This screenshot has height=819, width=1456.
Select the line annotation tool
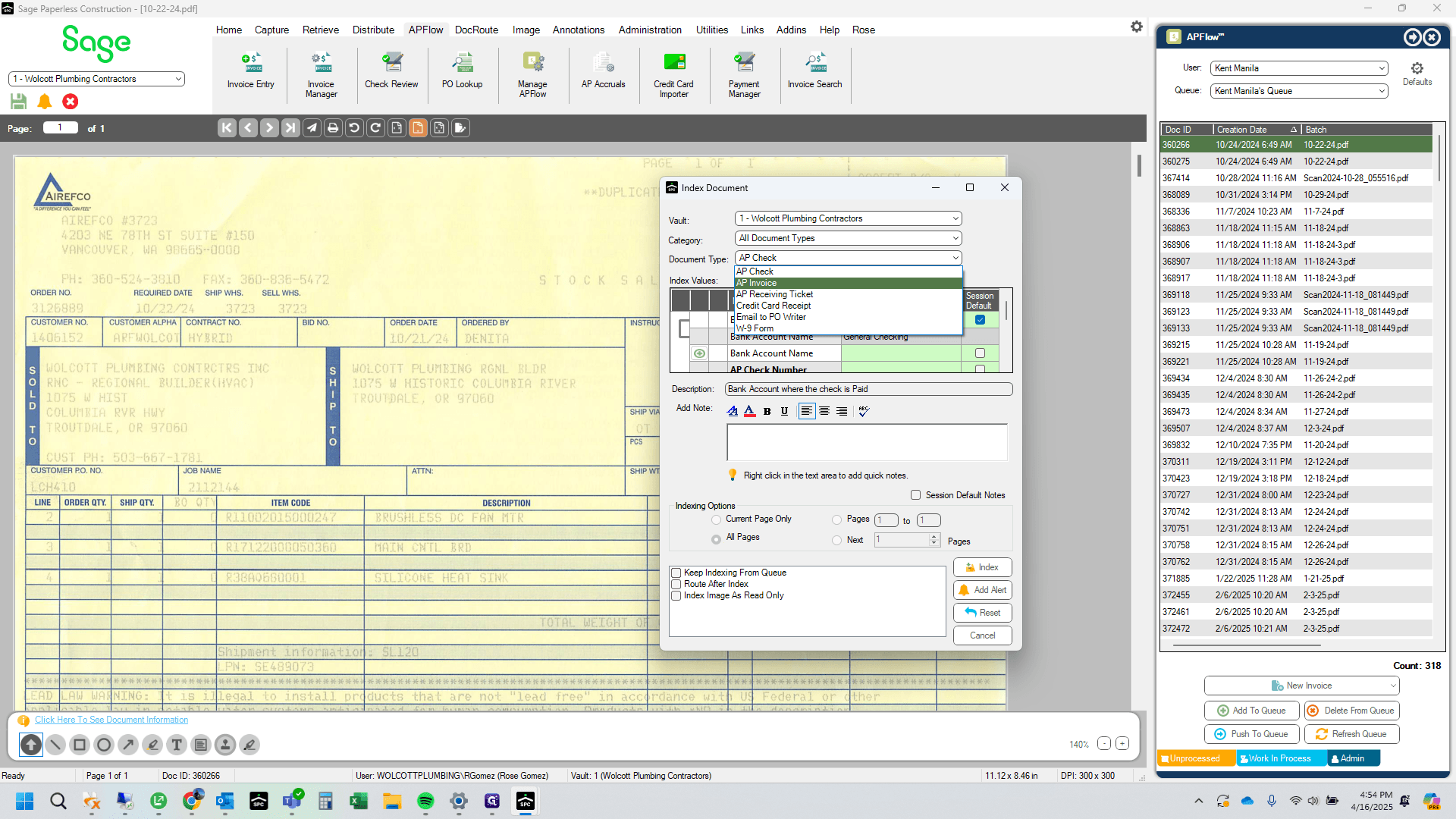point(55,745)
